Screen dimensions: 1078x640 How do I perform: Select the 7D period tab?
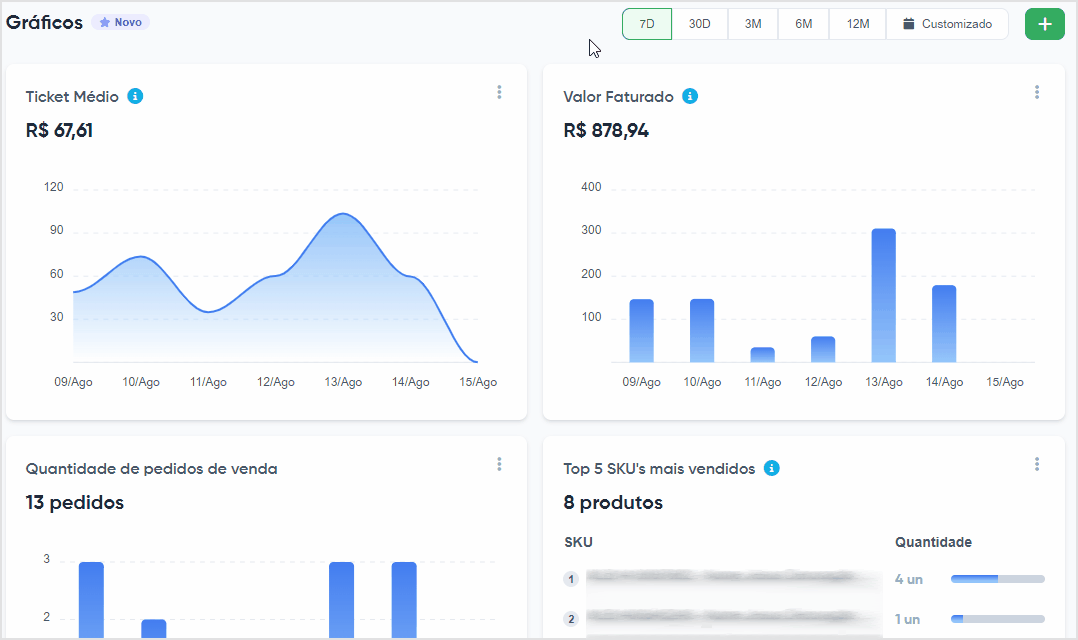pyautogui.click(x=647, y=24)
